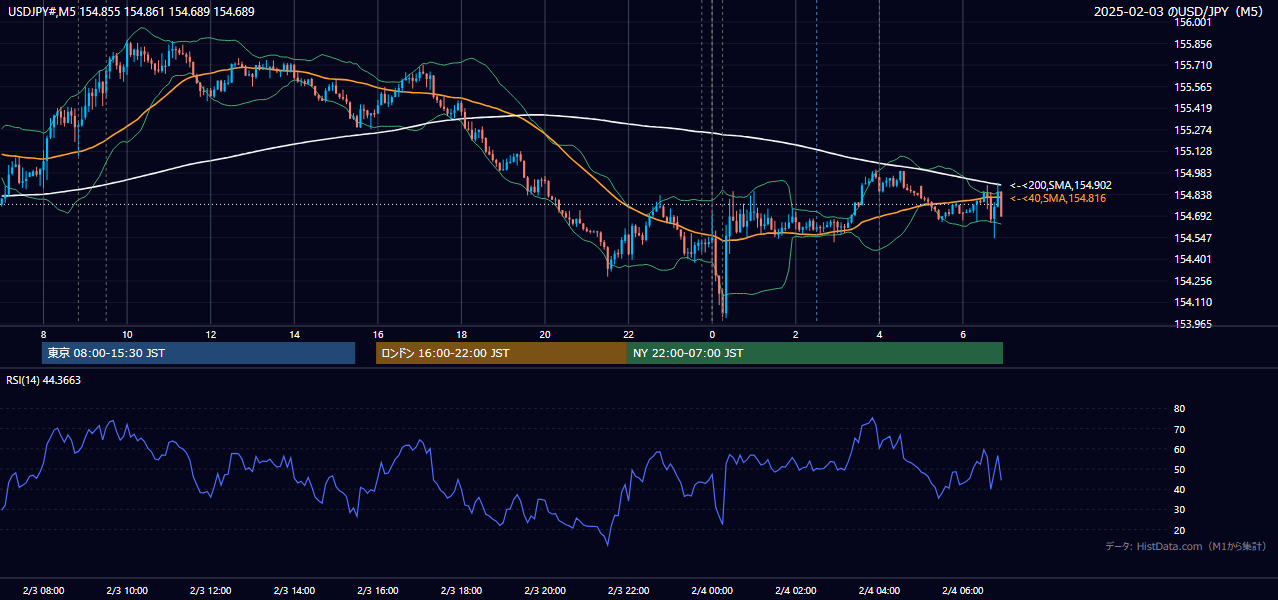Click RSI axis level 30
Viewport: 1278px width, 600px height.
[x=1180, y=510]
